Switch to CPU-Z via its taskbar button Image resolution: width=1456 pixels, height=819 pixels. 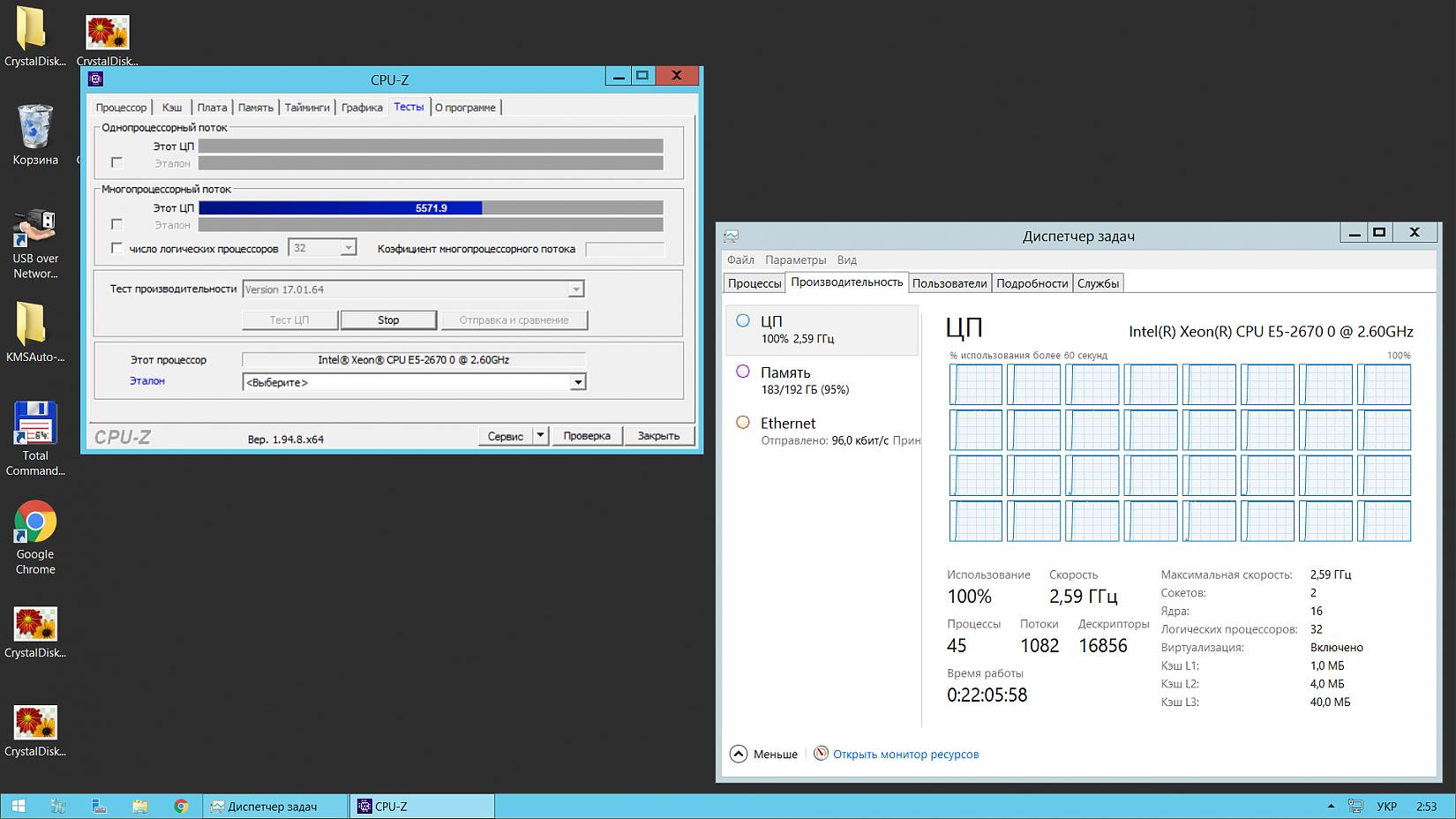[422, 806]
